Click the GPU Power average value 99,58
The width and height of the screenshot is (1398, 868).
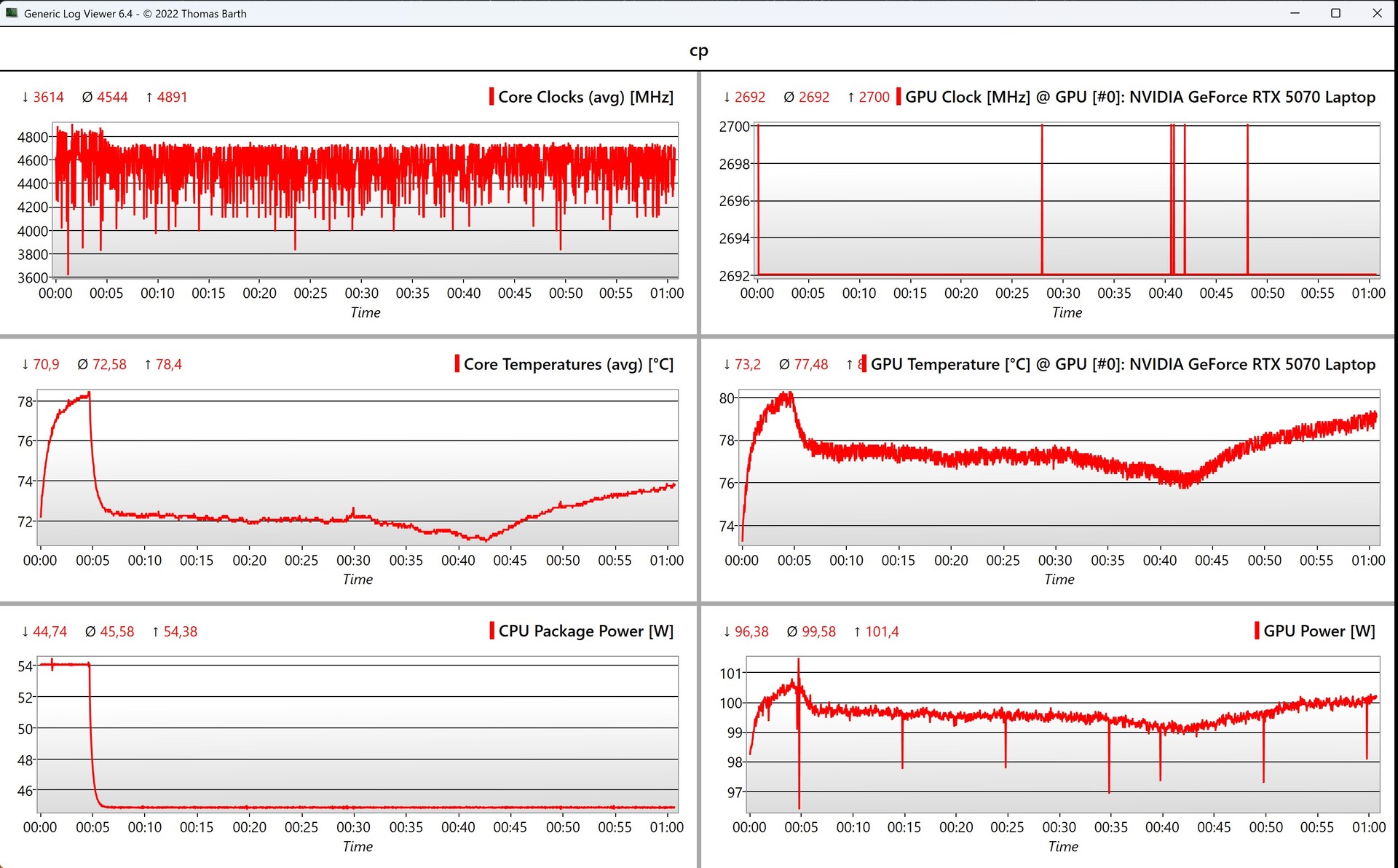818,631
